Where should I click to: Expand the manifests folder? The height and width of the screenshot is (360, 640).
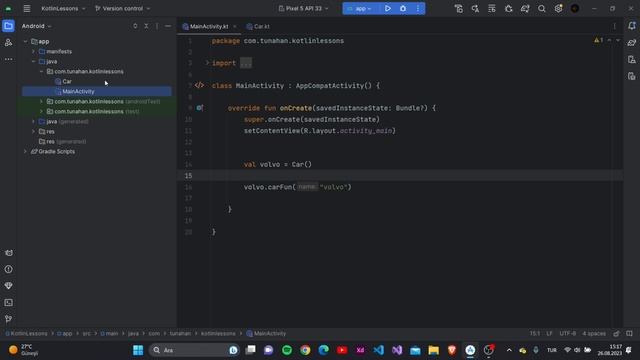click(x=33, y=51)
